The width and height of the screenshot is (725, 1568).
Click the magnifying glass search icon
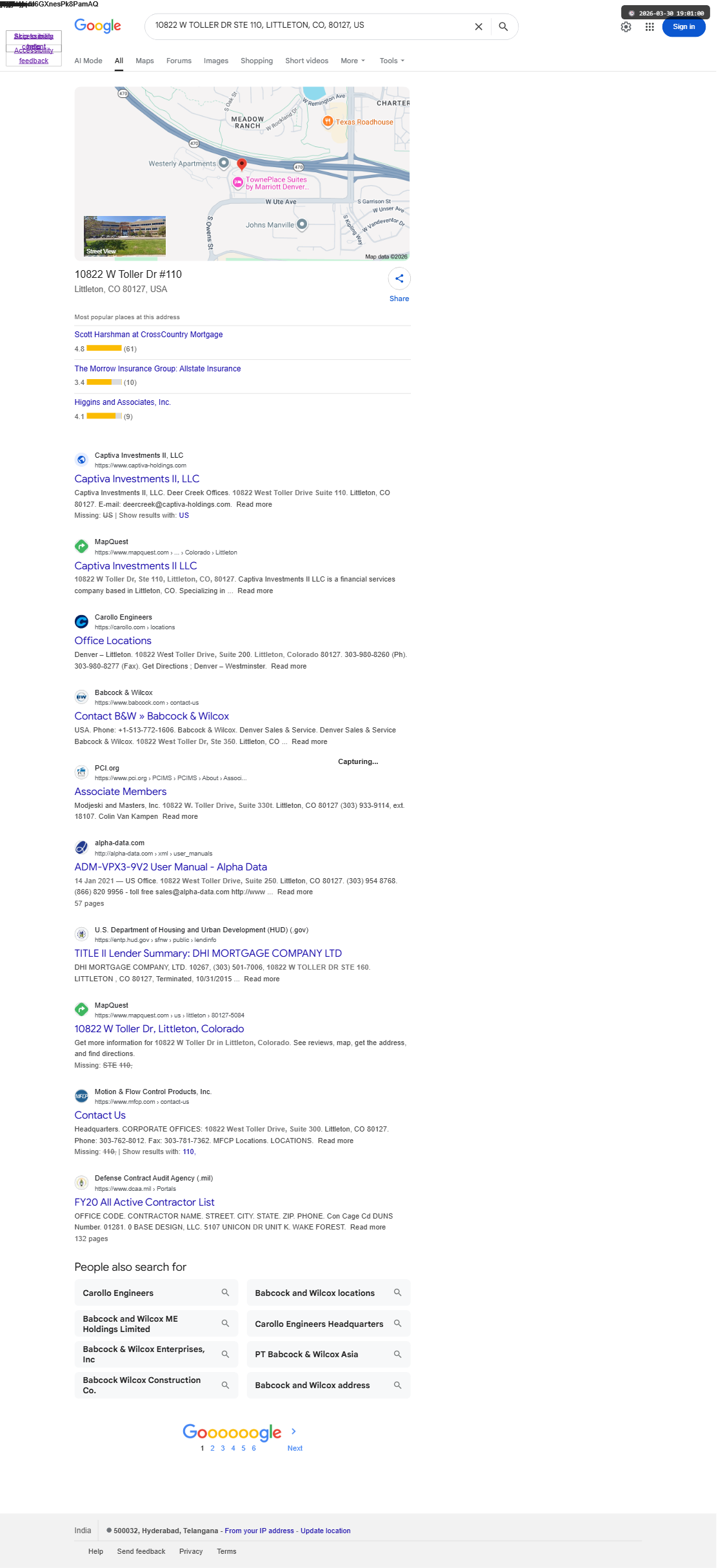click(503, 27)
